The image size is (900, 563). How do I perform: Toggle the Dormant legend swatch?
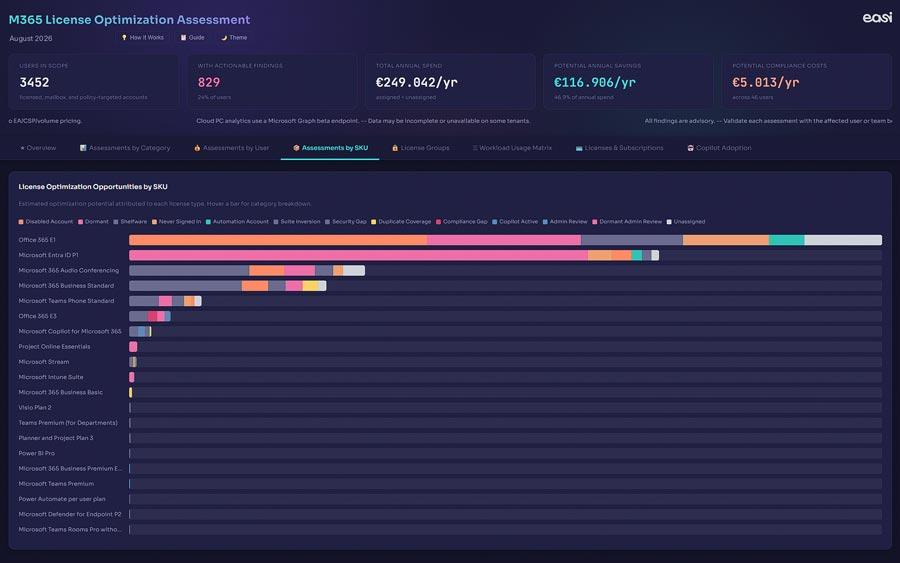pyautogui.click(x=81, y=222)
